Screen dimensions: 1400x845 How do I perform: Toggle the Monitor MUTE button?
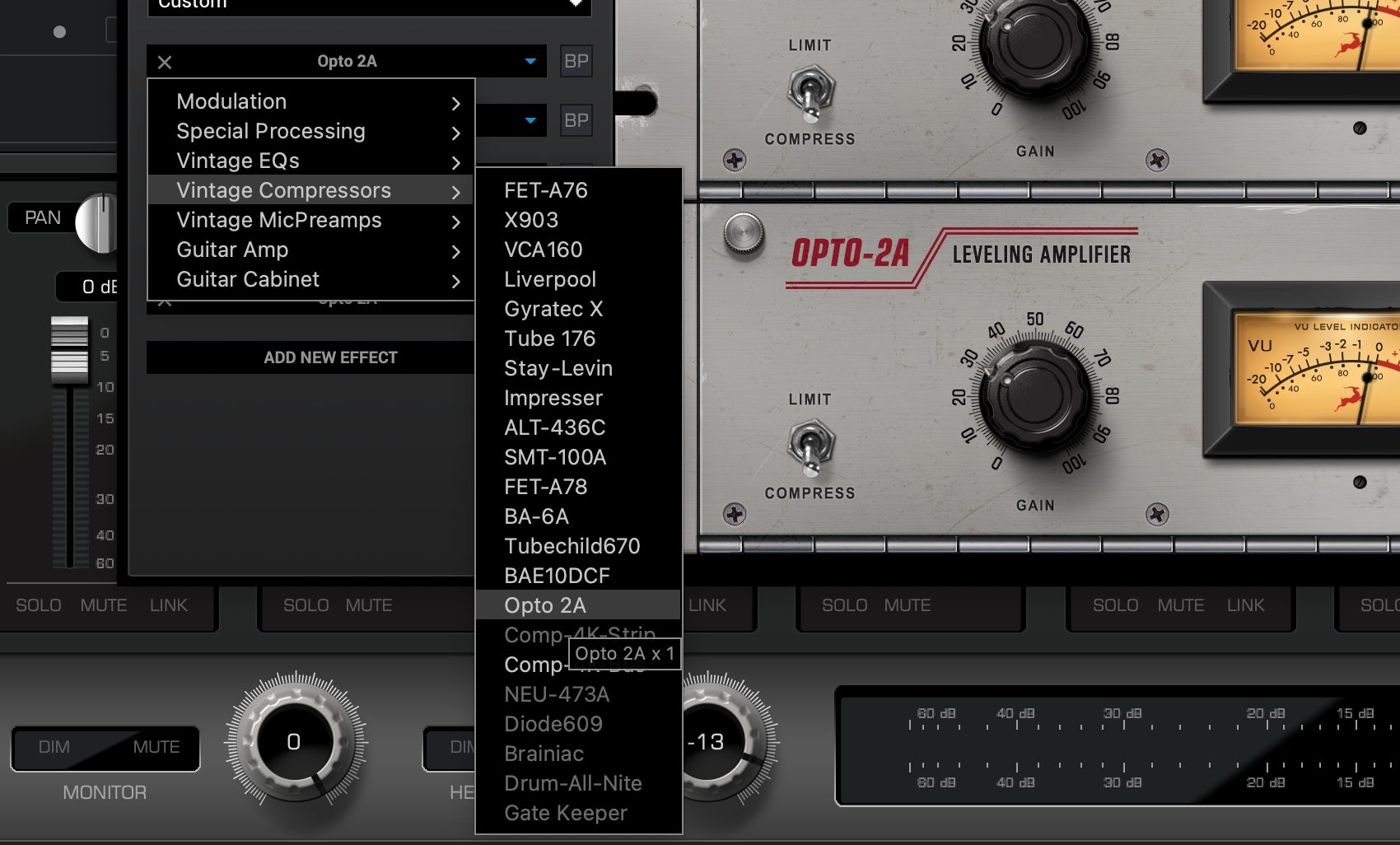[156, 747]
